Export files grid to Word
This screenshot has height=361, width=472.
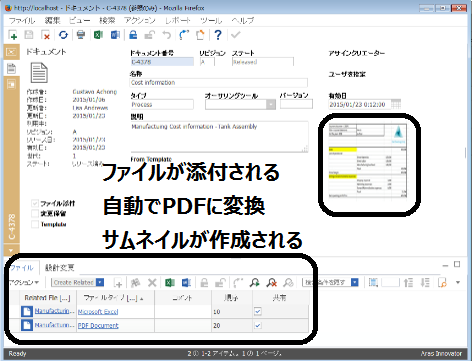tap(186, 283)
